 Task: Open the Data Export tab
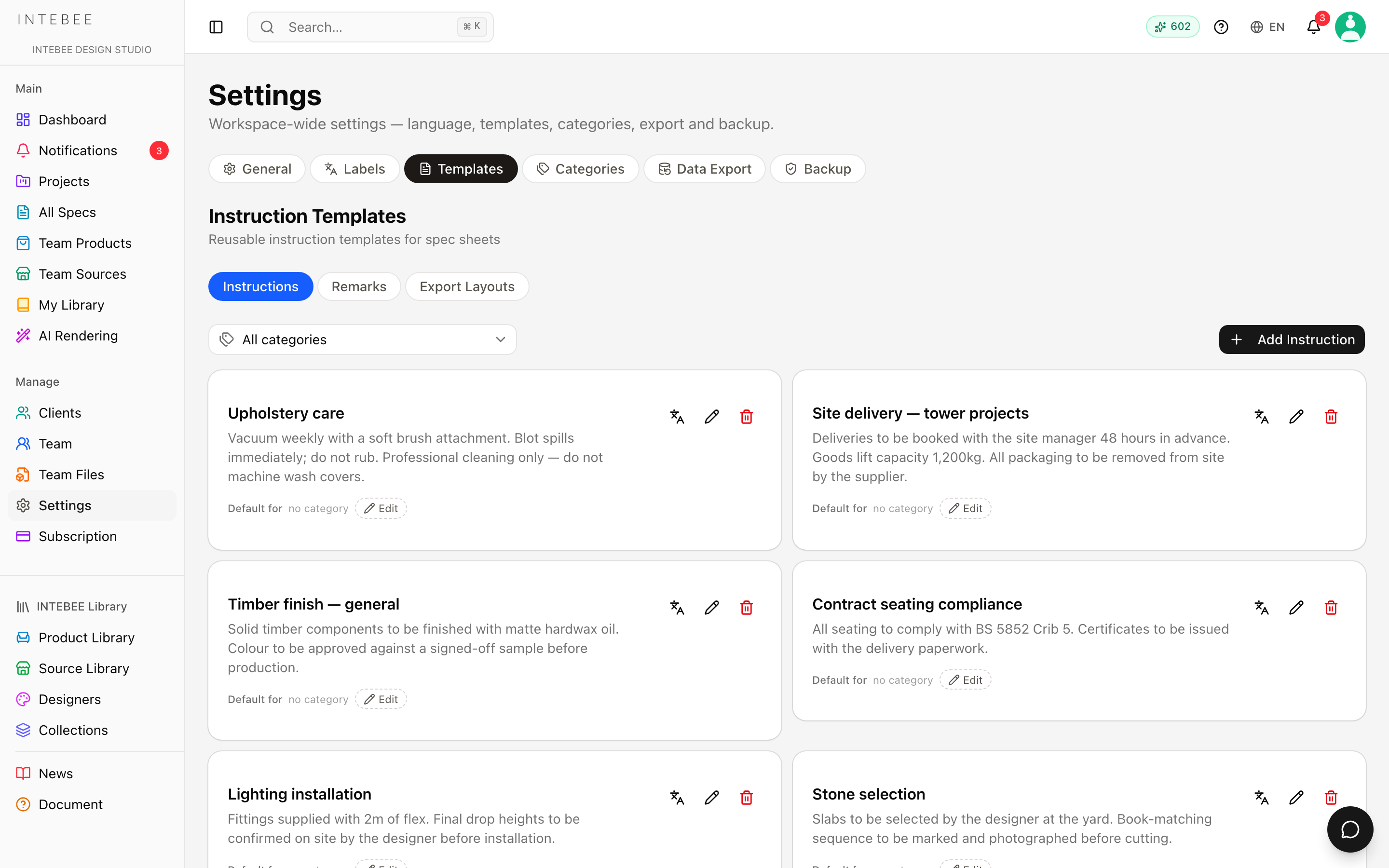coord(704,169)
